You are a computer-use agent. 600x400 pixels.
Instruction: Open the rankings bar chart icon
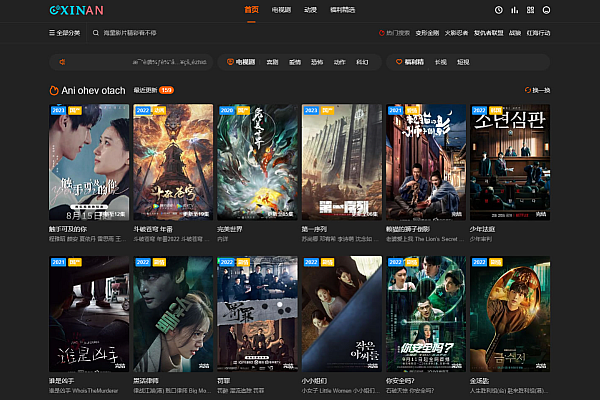(514, 10)
